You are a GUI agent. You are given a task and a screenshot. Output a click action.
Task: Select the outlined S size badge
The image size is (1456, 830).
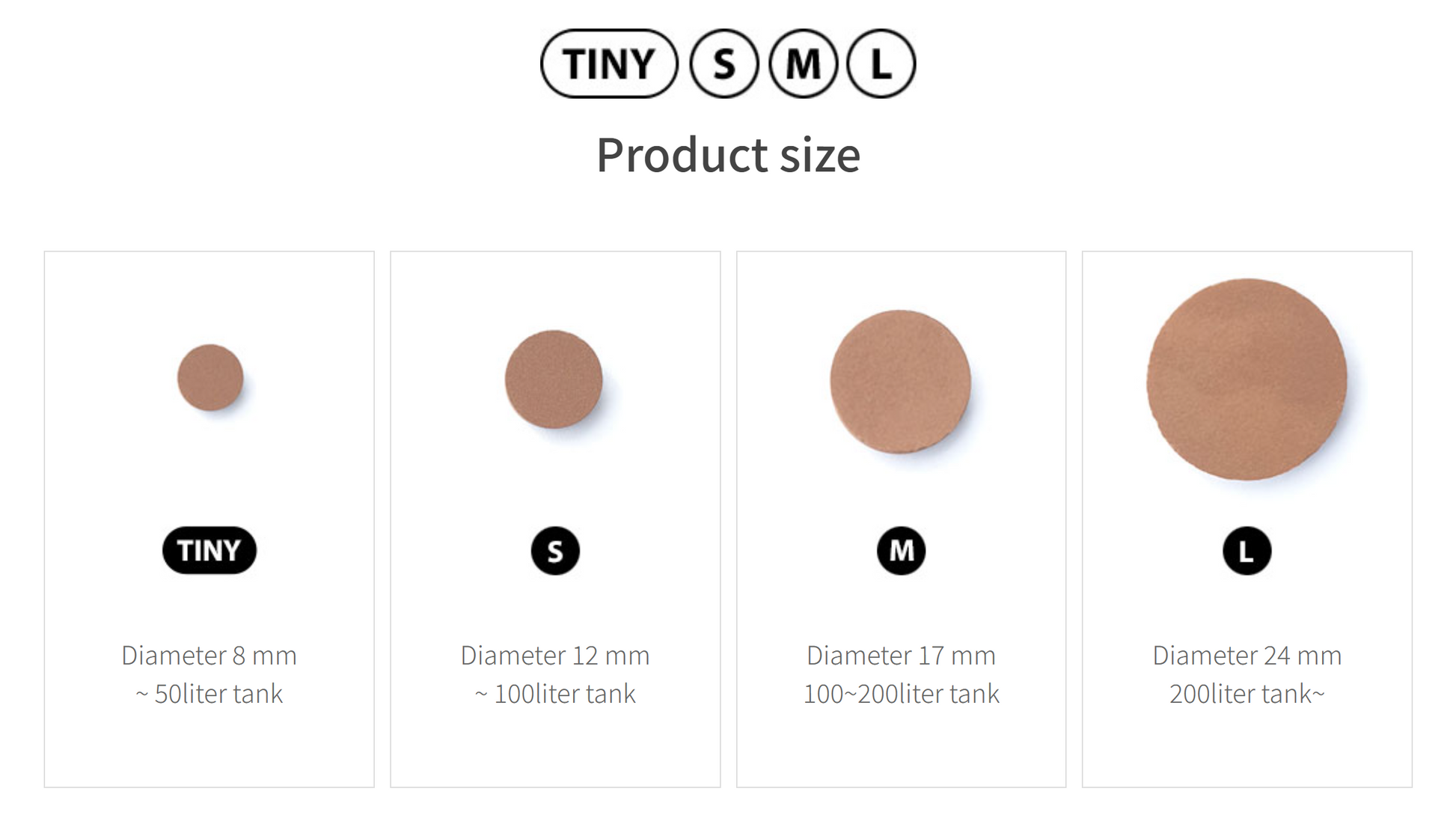tap(724, 64)
